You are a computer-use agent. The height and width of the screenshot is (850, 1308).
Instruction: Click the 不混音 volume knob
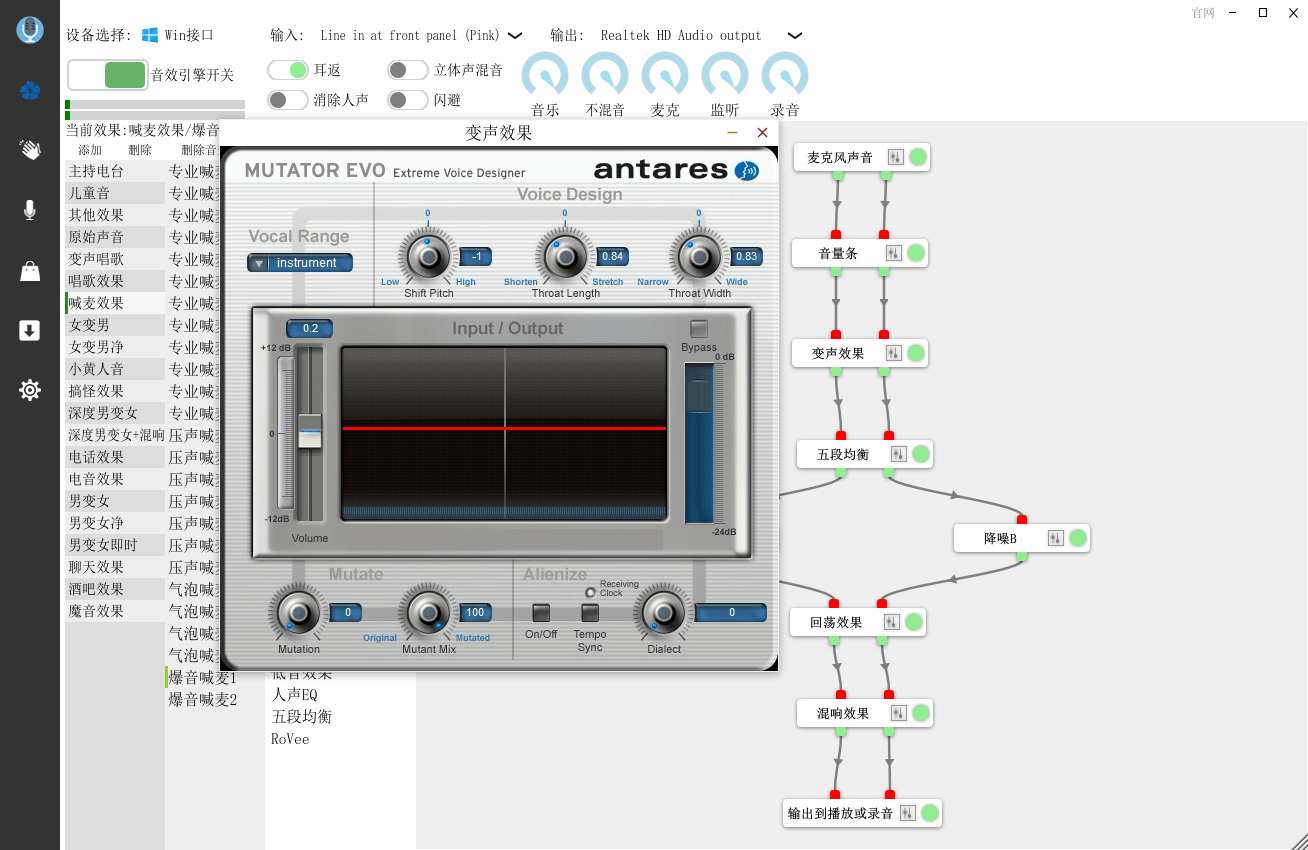(x=605, y=76)
